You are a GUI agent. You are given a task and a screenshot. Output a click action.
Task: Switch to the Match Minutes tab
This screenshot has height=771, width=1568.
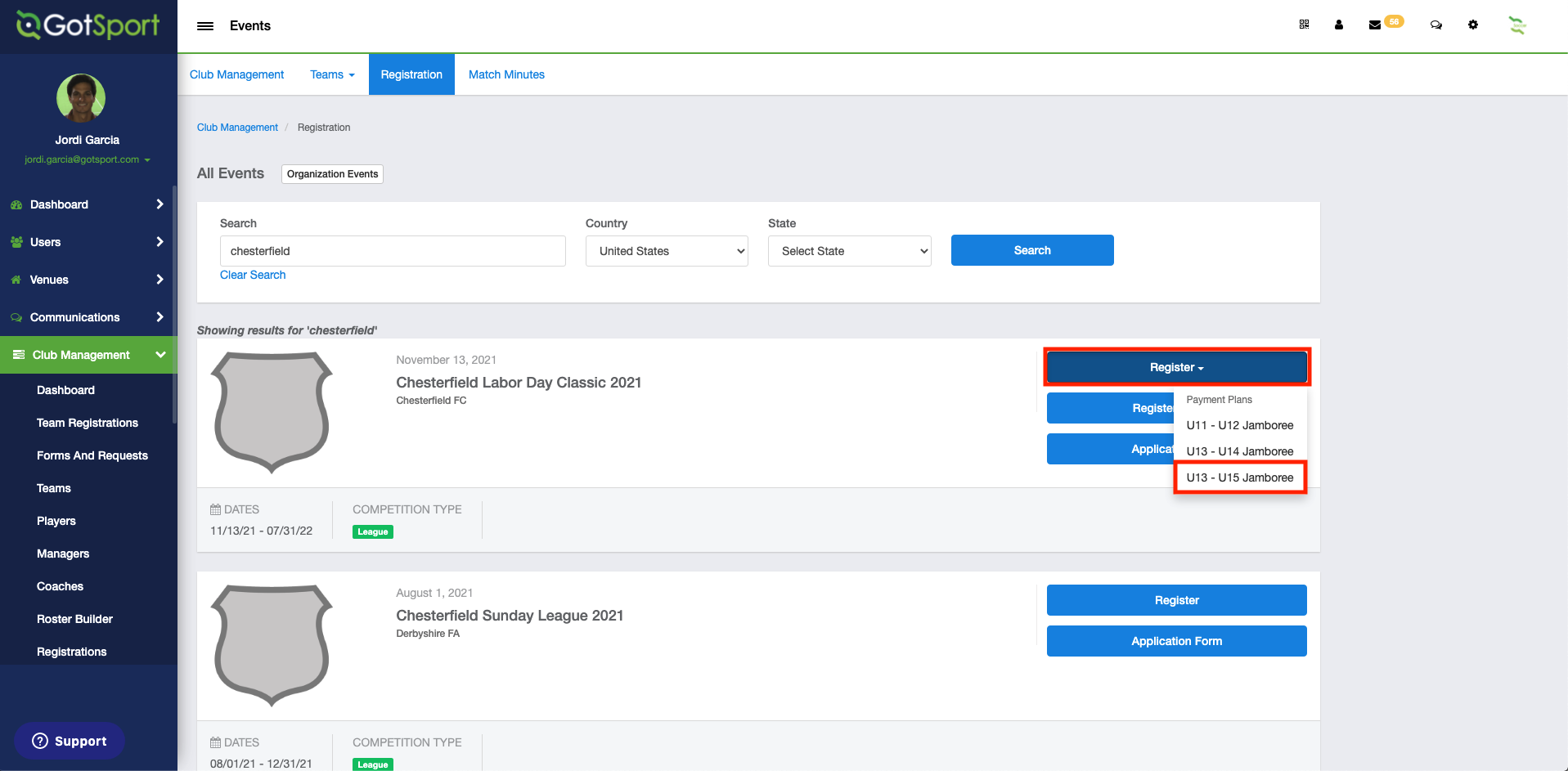pyautogui.click(x=506, y=74)
